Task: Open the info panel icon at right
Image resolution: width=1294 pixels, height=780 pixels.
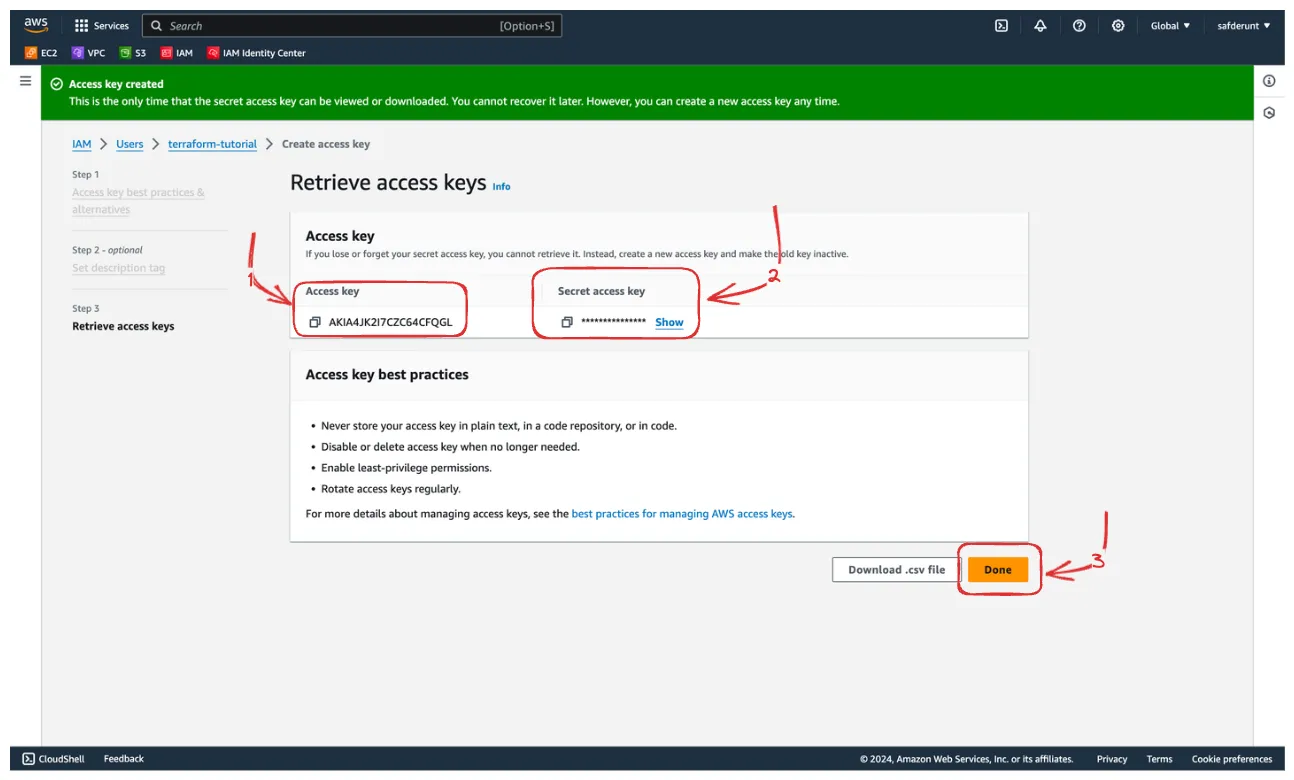Action: (1269, 81)
